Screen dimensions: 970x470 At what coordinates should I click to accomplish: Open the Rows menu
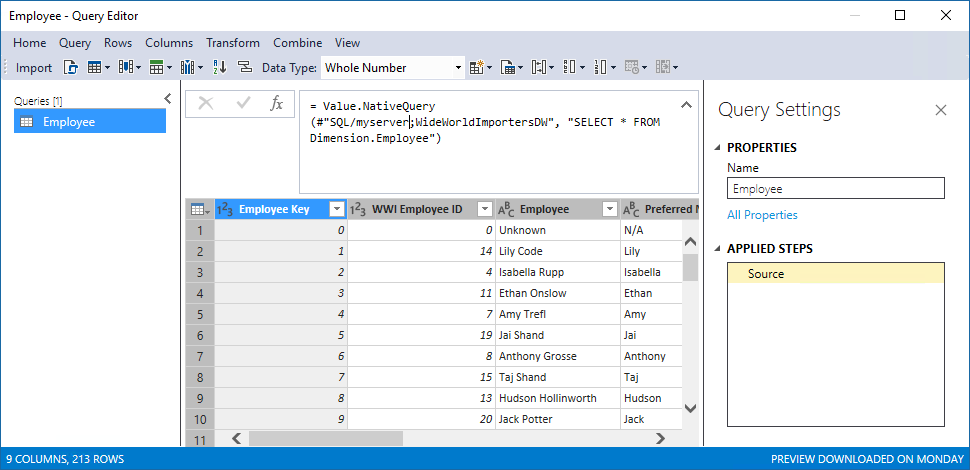[118, 43]
